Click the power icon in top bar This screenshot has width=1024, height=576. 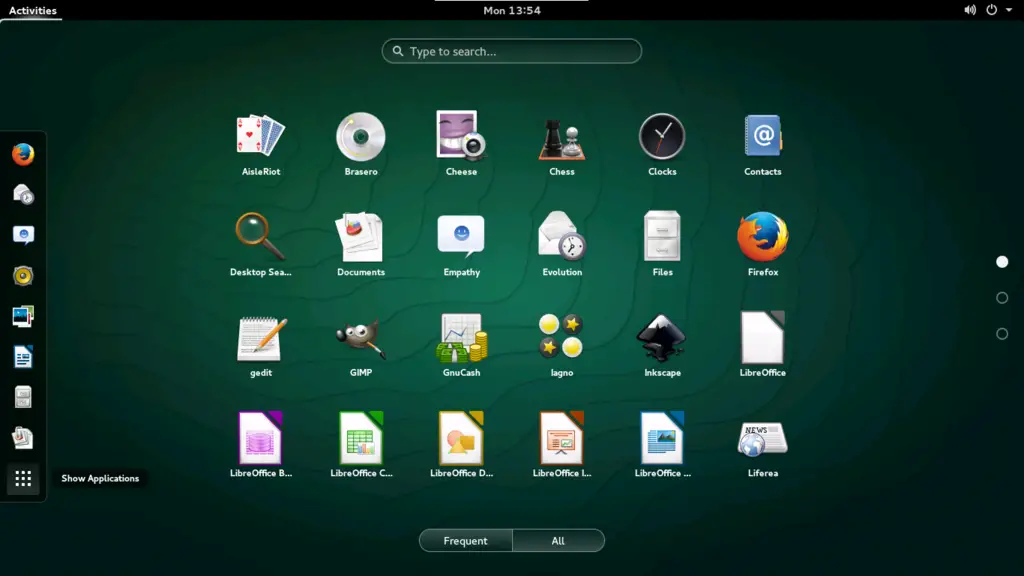tap(991, 10)
